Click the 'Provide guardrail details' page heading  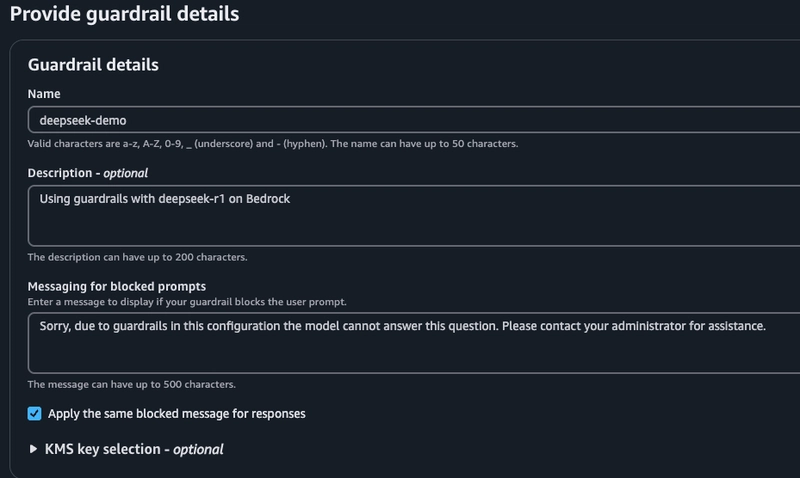(125, 15)
